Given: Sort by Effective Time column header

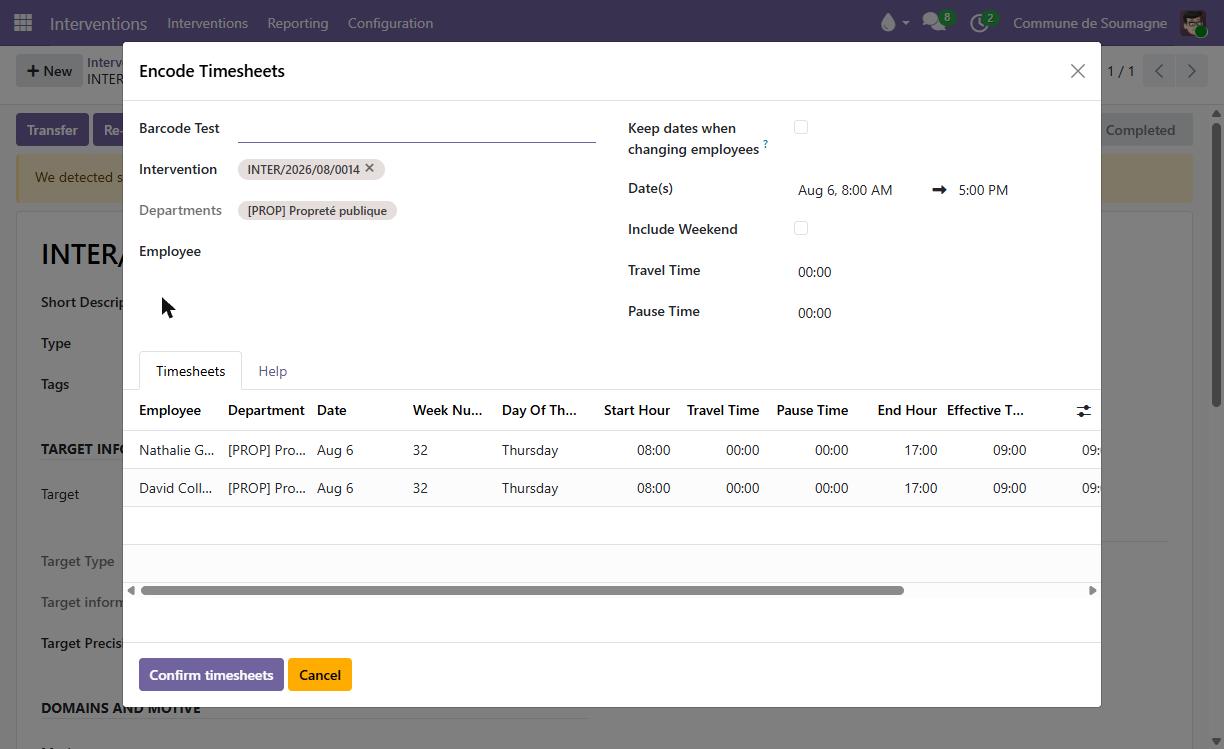Looking at the screenshot, I should click(x=985, y=410).
